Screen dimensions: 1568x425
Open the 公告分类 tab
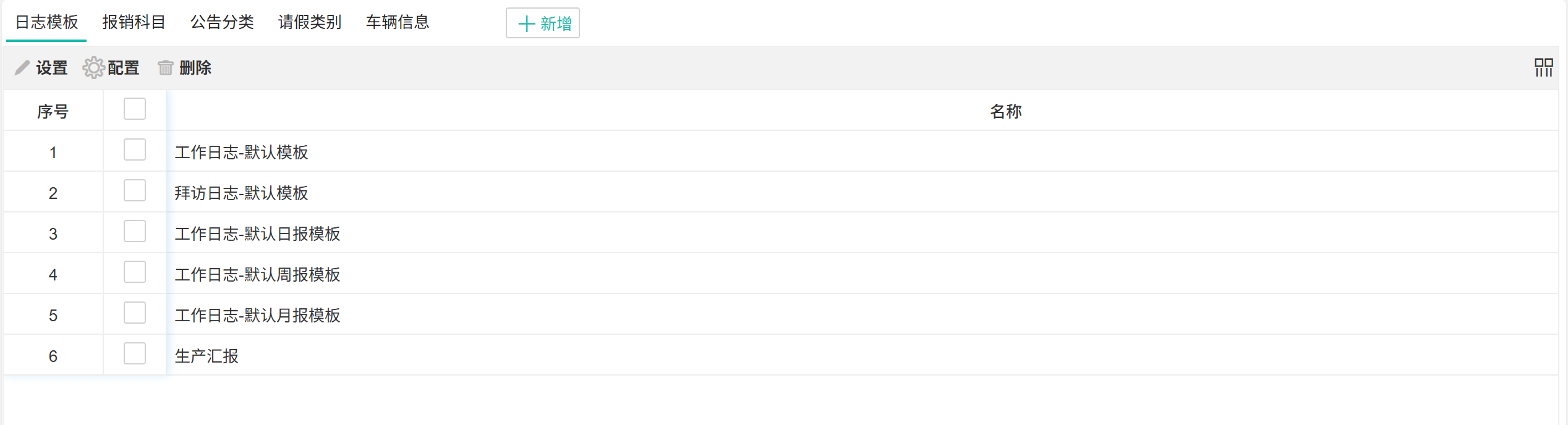tap(222, 22)
